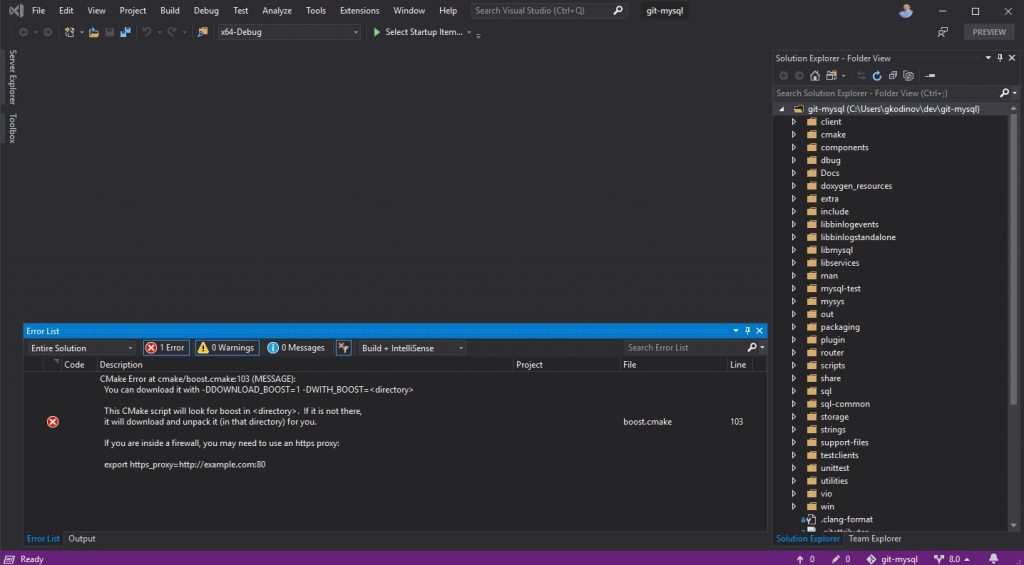Screen dimensions: 1024x565
Task: Click the Error List search magnifier icon
Action: 752,347
